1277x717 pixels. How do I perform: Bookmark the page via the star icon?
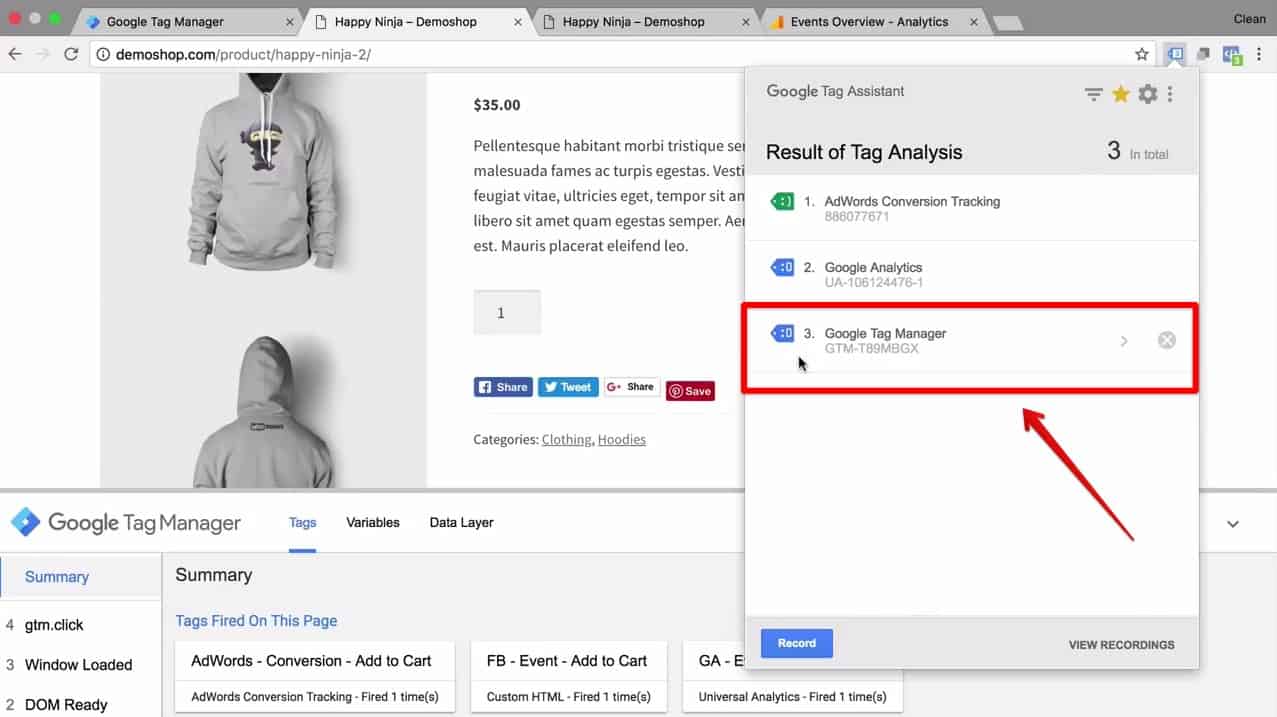coord(1141,55)
